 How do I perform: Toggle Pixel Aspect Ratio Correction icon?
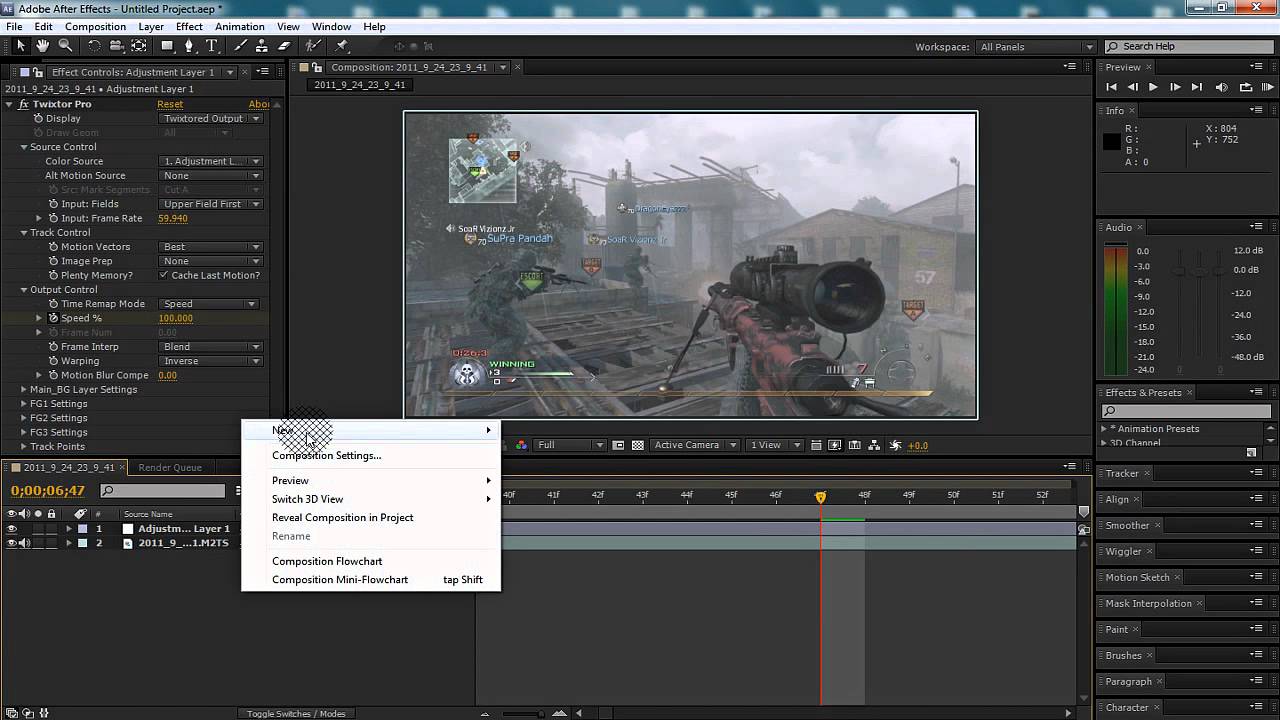[815, 445]
